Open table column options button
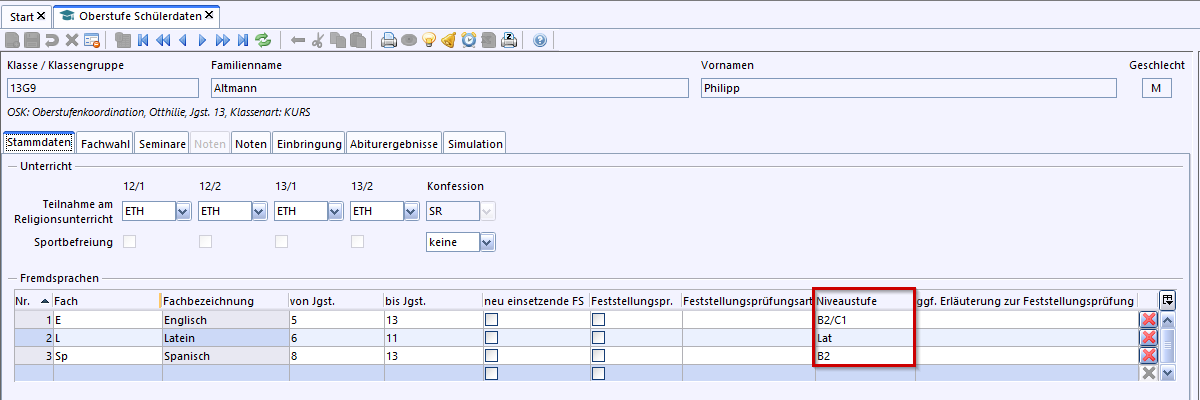Image resolution: width=1200 pixels, height=400 pixels. pyautogui.click(x=1167, y=300)
